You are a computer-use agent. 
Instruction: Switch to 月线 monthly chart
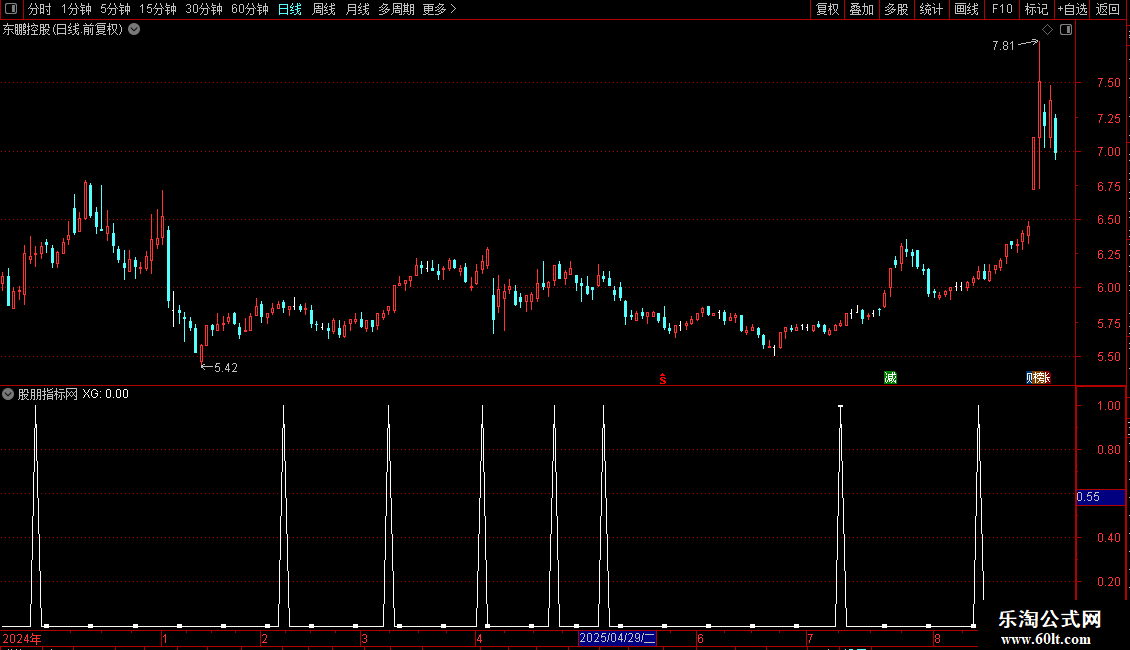click(357, 9)
